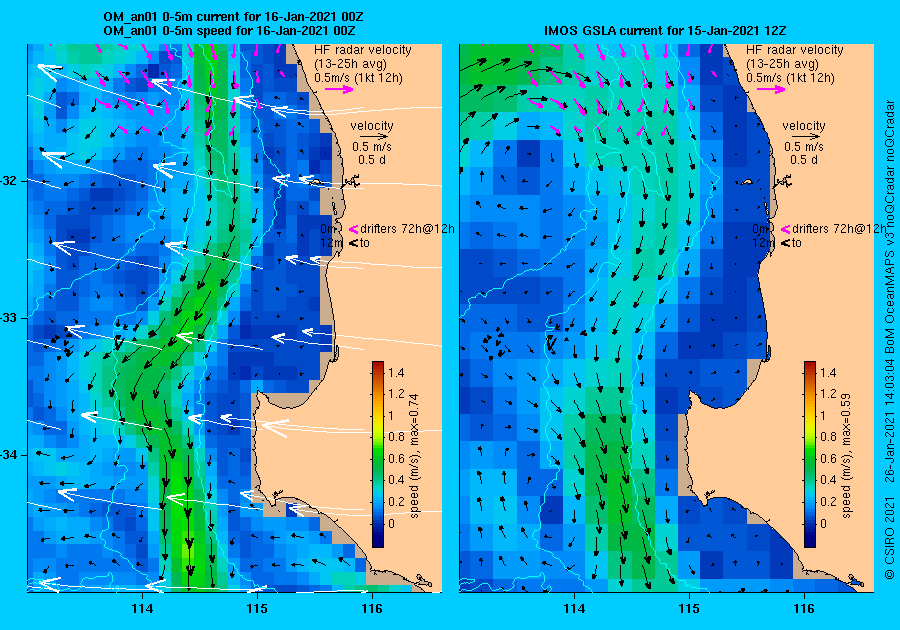Click 'speed (m/s), max=0.59' colorbar label

tap(846, 456)
